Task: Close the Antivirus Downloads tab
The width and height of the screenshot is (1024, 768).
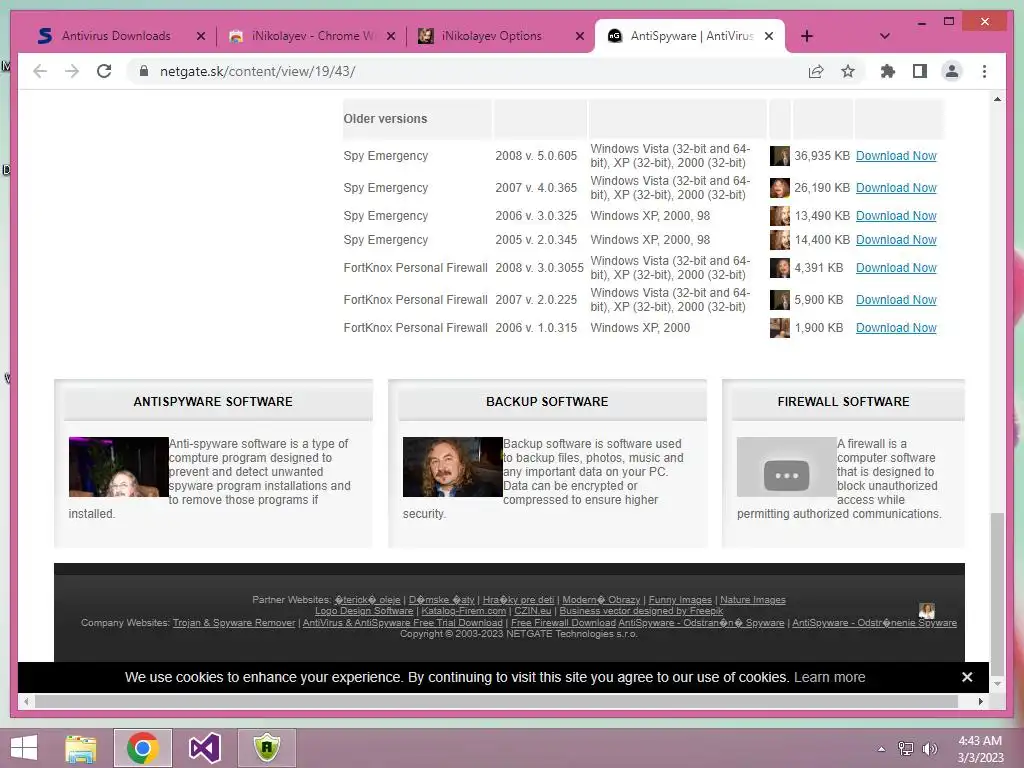Action: (201, 36)
